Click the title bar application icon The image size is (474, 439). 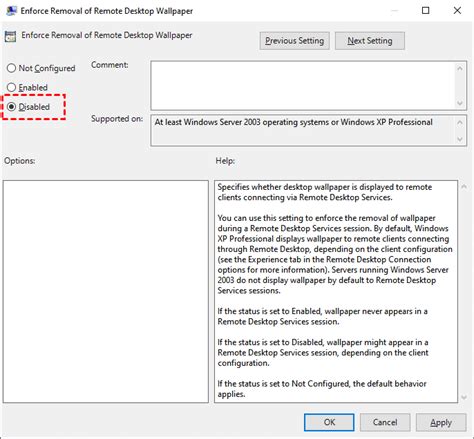point(11,11)
